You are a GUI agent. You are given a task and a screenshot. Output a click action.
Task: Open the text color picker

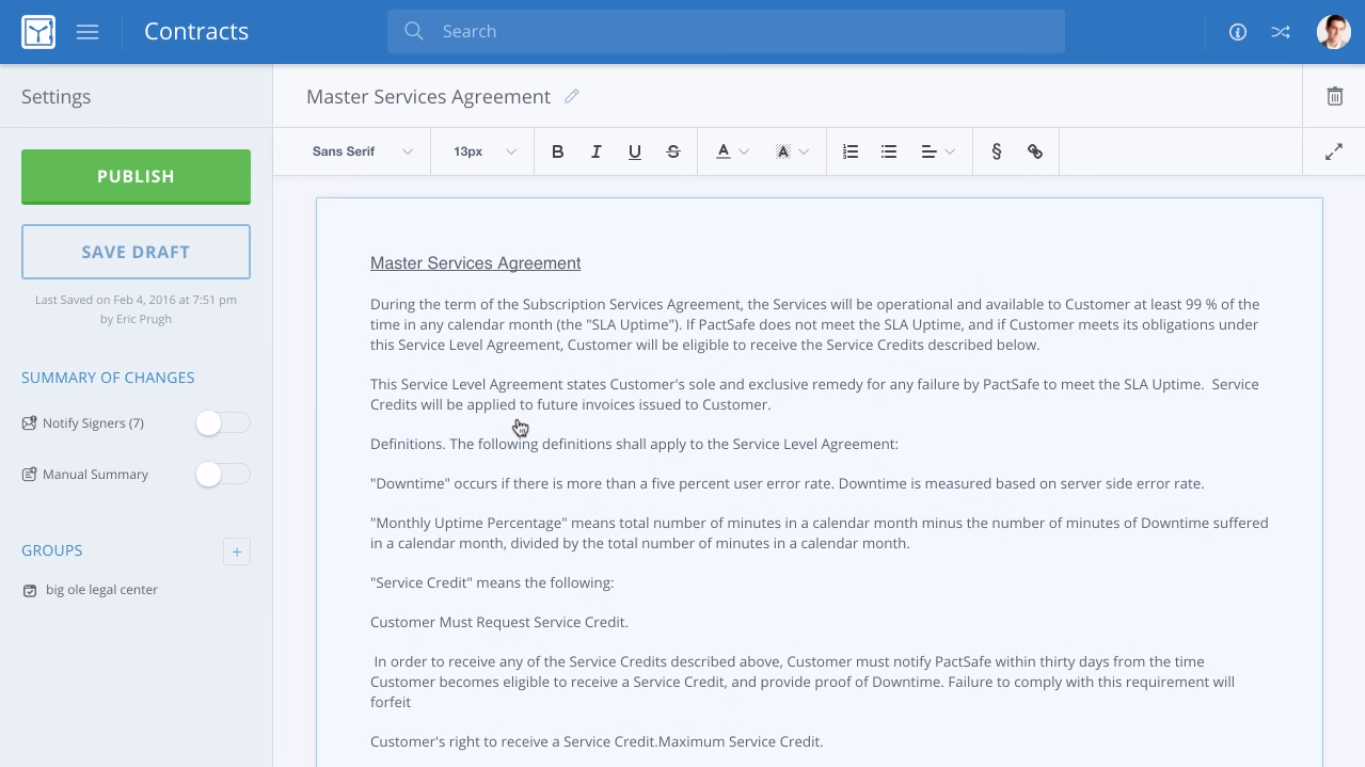(x=732, y=152)
